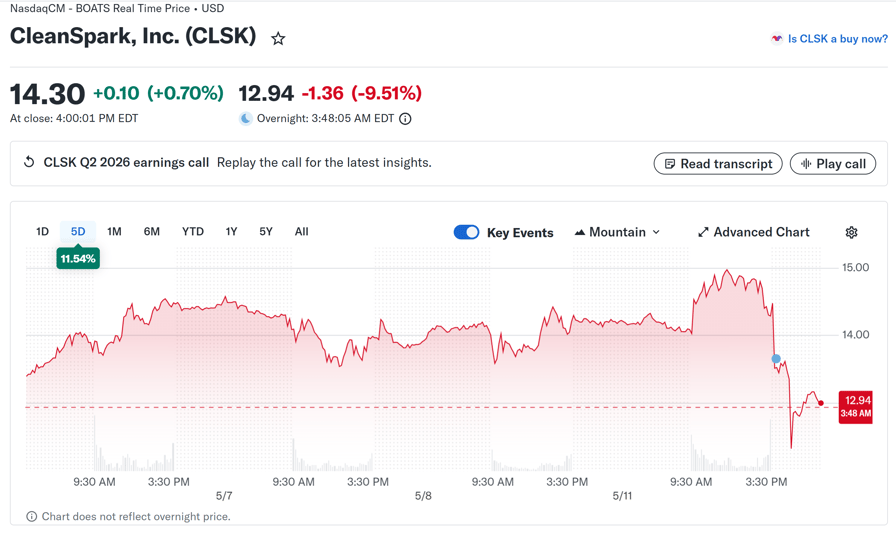Open the Read transcript button
Screen dimensions: 896x536
coord(718,164)
